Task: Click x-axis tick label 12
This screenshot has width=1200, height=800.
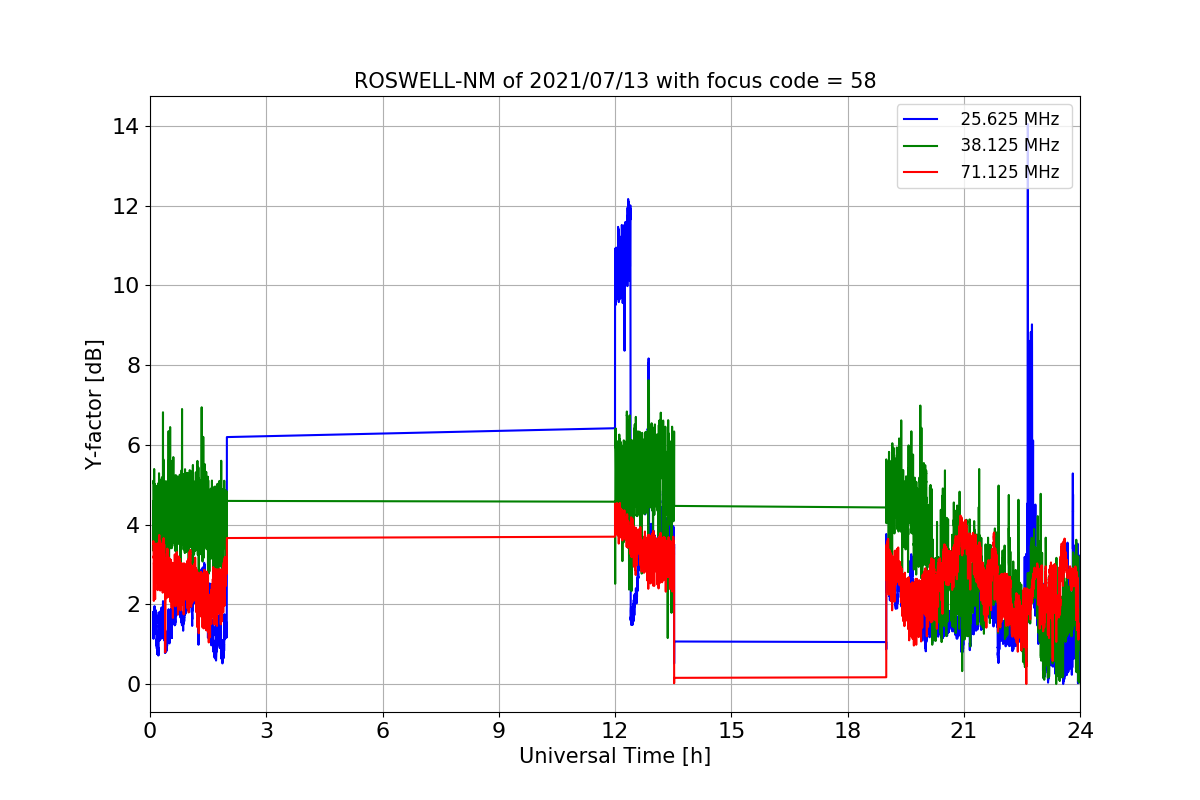Action: click(x=615, y=730)
